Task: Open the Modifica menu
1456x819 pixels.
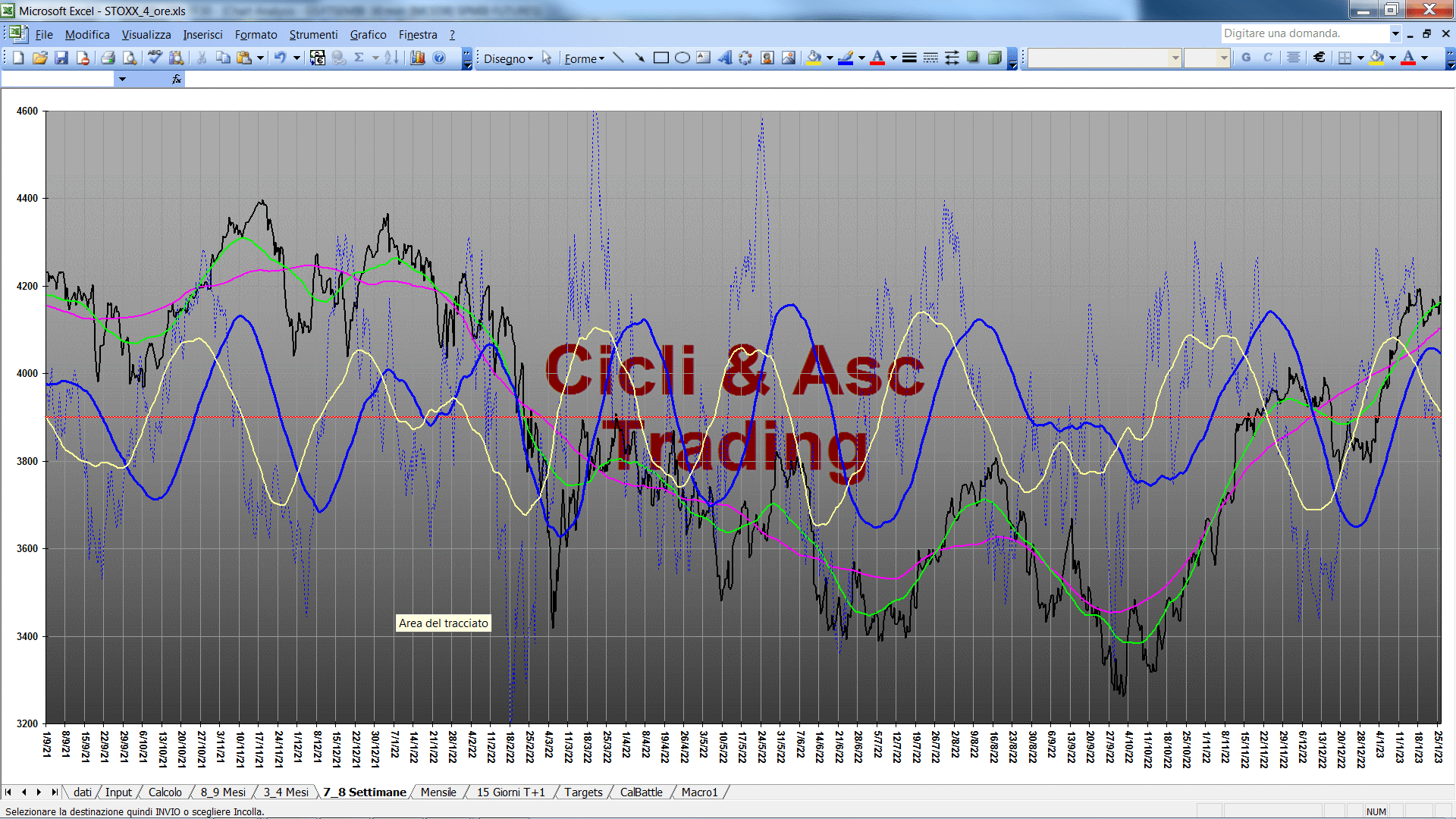Action: tap(87, 35)
